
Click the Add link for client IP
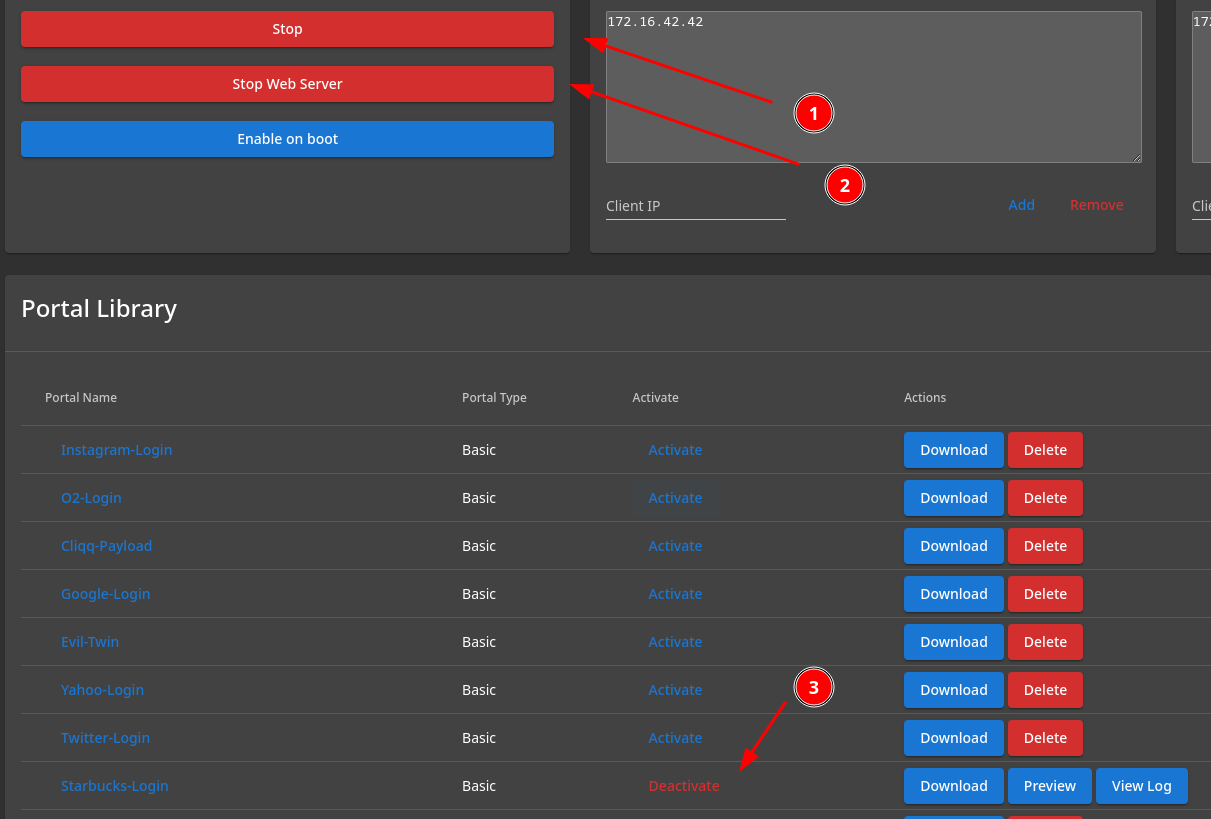[1021, 205]
